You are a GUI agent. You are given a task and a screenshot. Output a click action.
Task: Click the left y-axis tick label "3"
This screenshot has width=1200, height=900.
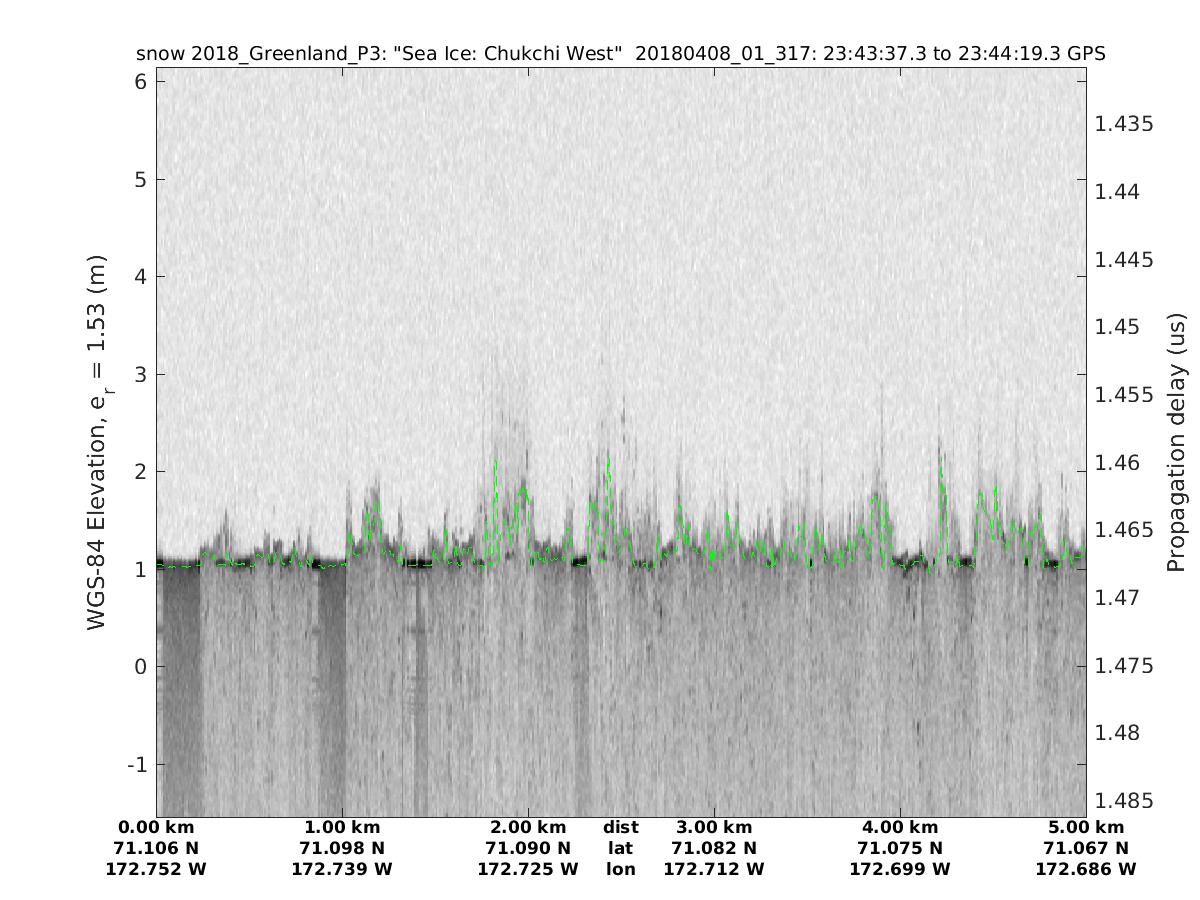[141, 375]
